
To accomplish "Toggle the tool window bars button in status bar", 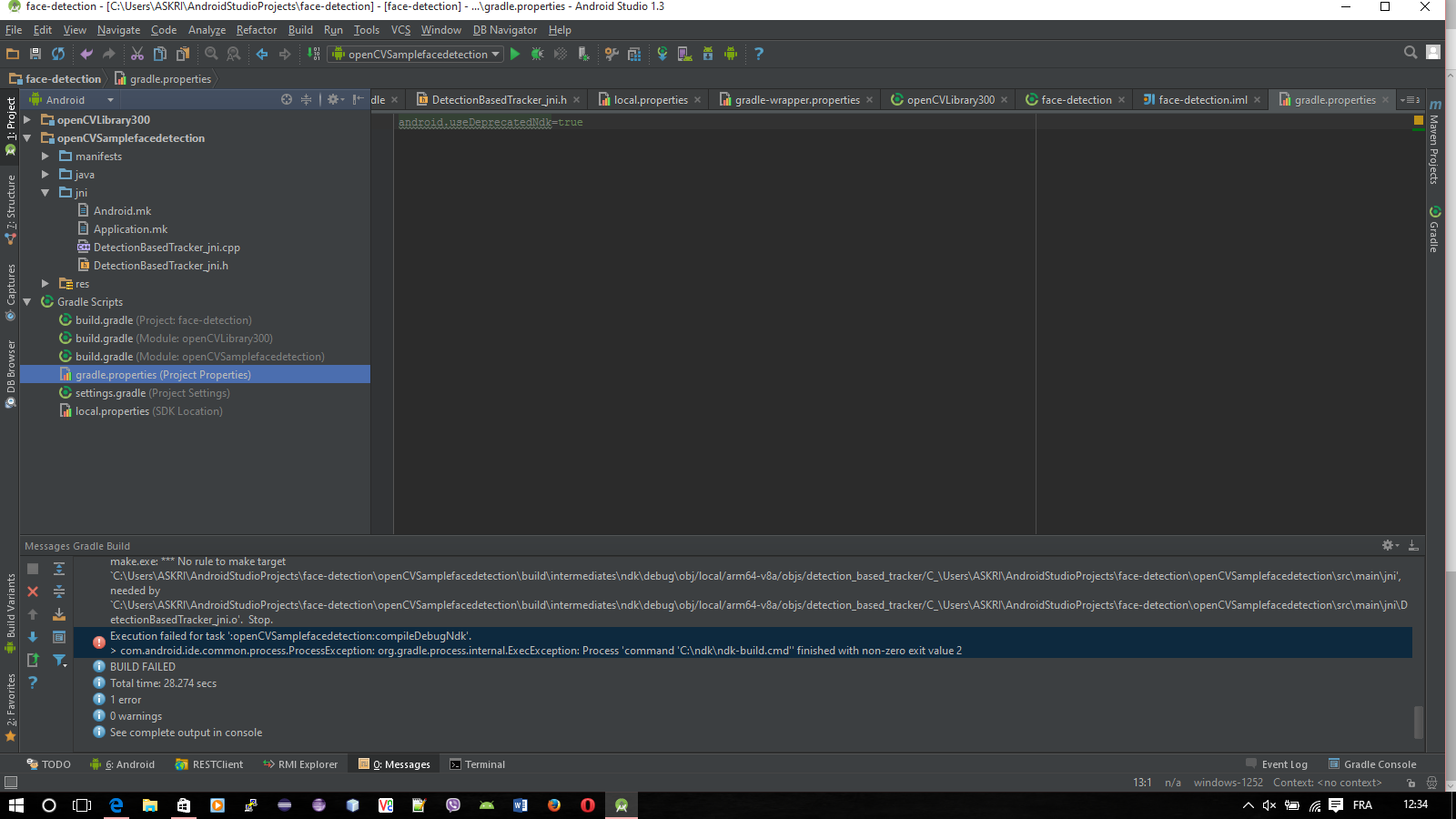I will click(x=11, y=783).
